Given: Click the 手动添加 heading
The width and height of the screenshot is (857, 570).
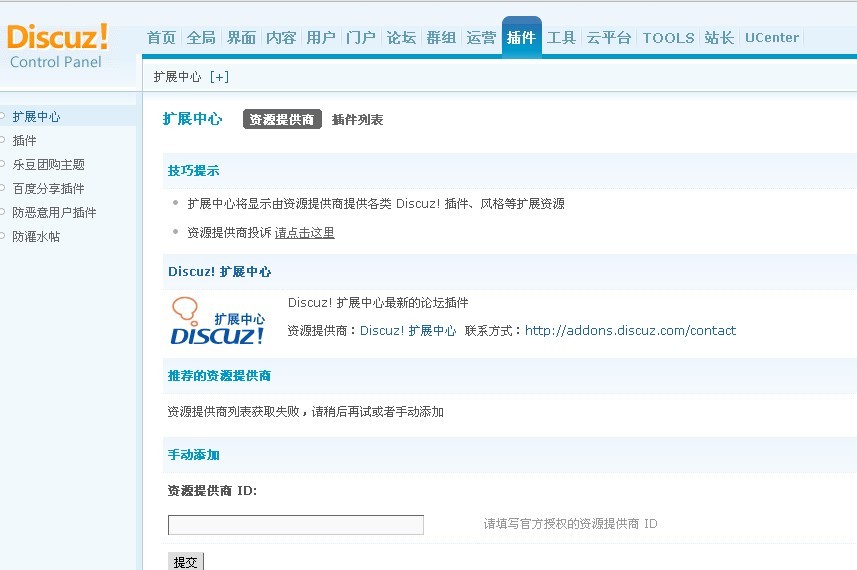Looking at the screenshot, I should (193, 455).
